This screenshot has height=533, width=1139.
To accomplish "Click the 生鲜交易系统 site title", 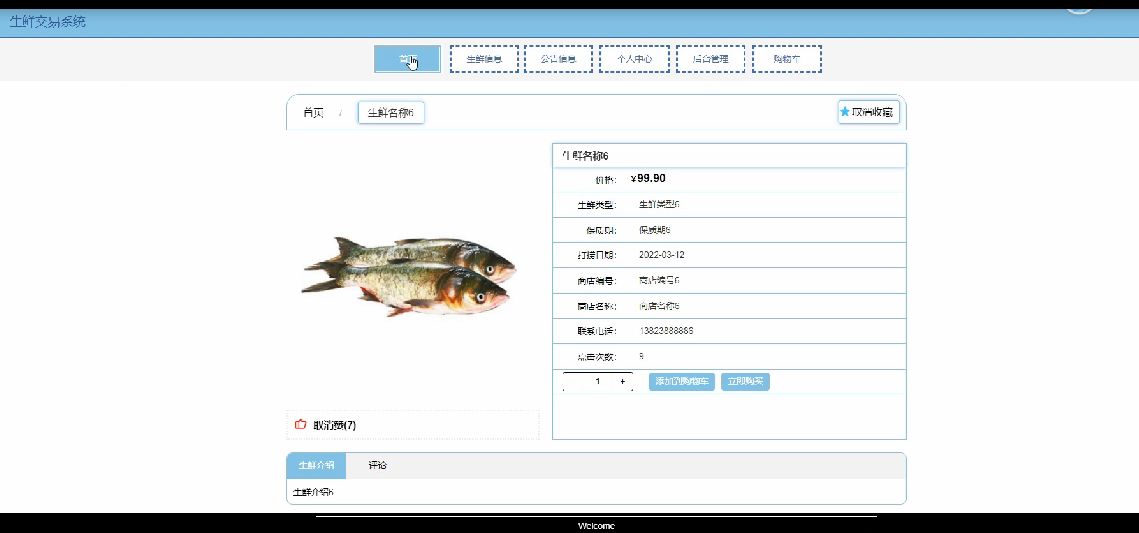I will (47, 22).
